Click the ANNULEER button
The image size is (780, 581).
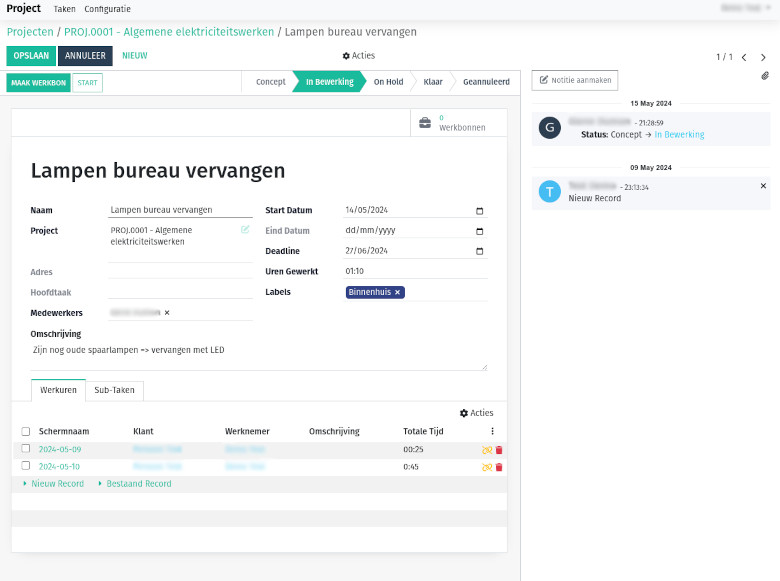click(85, 56)
